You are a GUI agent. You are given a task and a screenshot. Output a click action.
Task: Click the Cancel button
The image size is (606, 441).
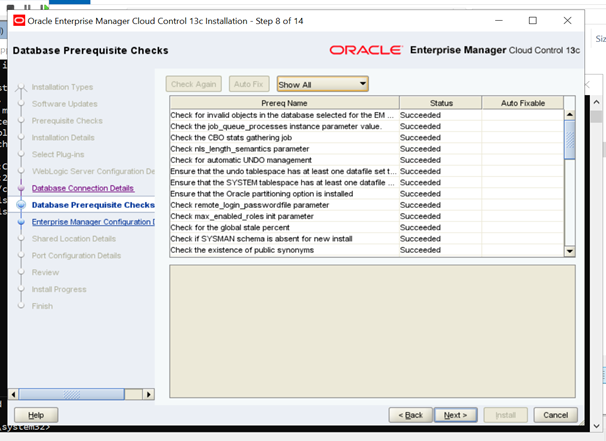coord(556,414)
